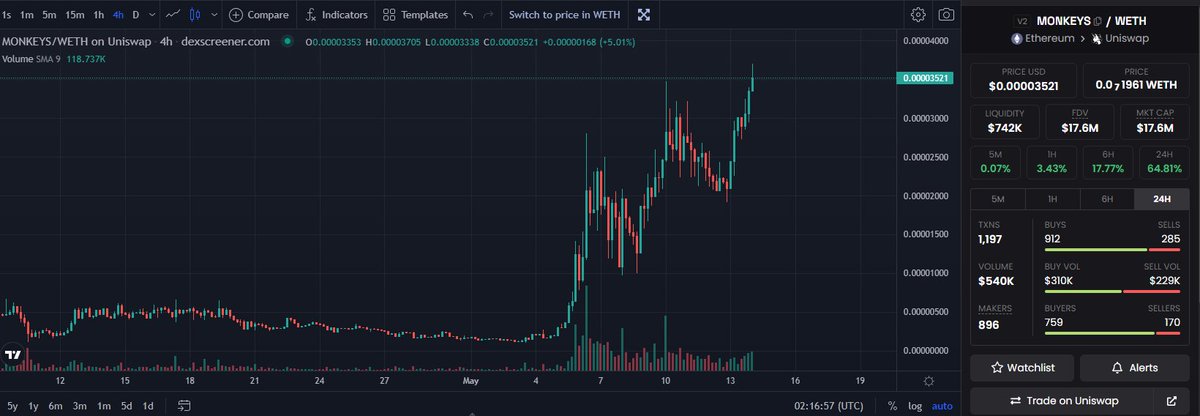Switch stats to the 6H tab
The width and height of the screenshot is (1200, 416).
pos(1107,199)
